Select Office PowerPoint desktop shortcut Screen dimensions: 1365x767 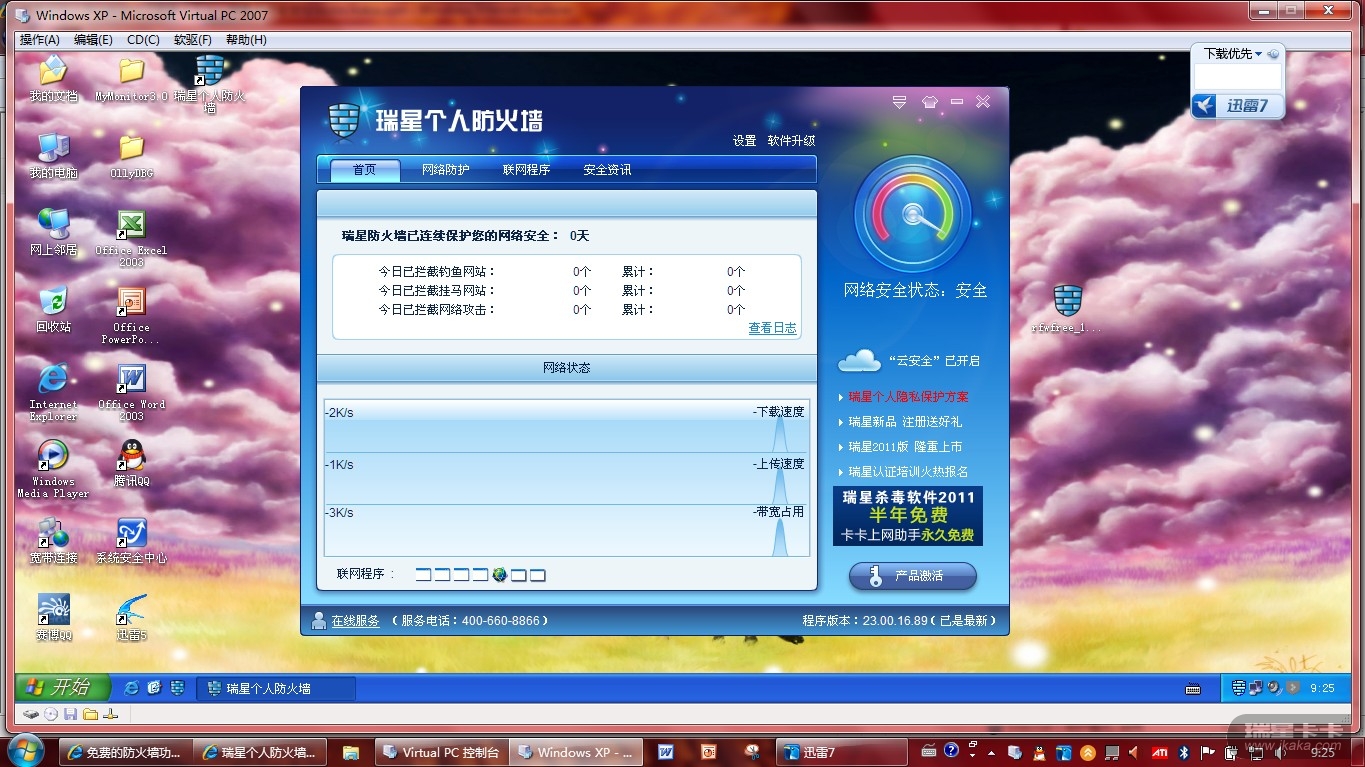click(131, 315)
